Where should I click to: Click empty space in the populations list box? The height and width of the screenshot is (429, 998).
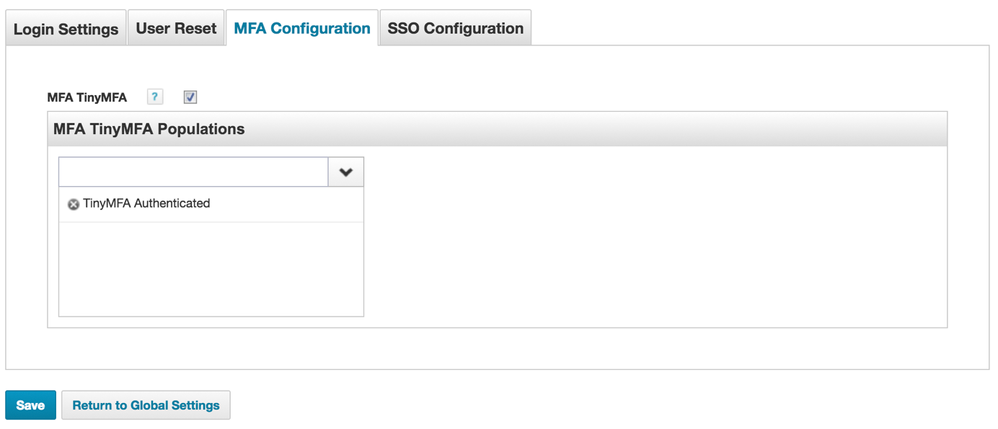tap(210, 270)
